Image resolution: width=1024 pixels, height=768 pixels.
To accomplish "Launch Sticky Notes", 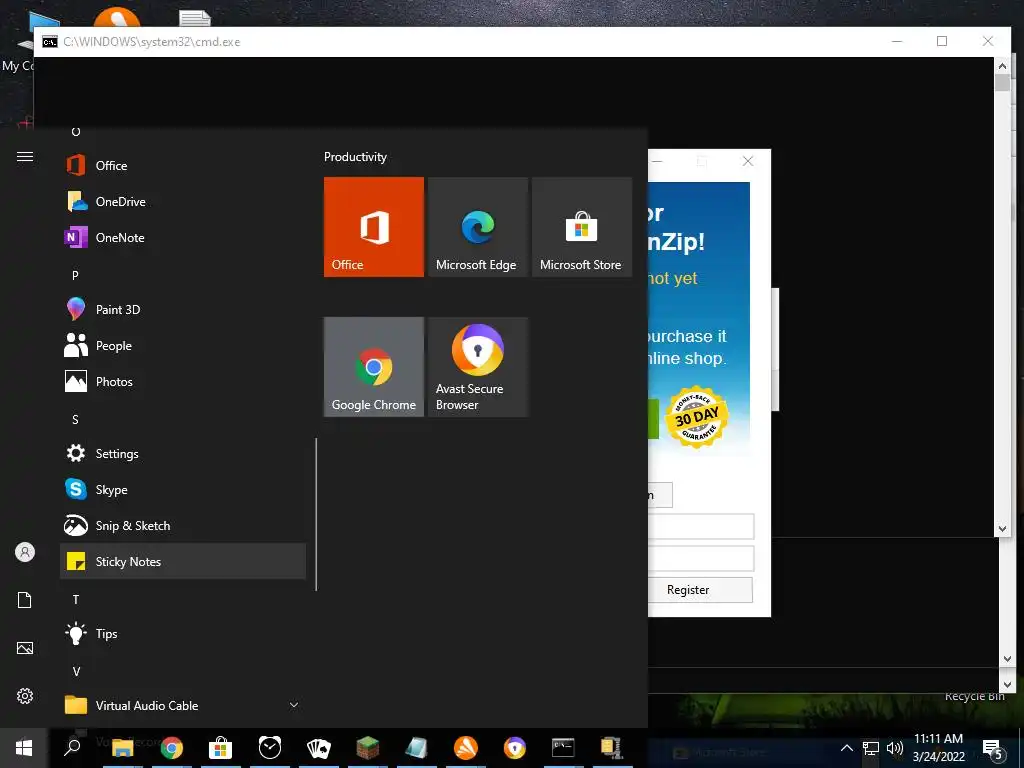I will (183, 561).
